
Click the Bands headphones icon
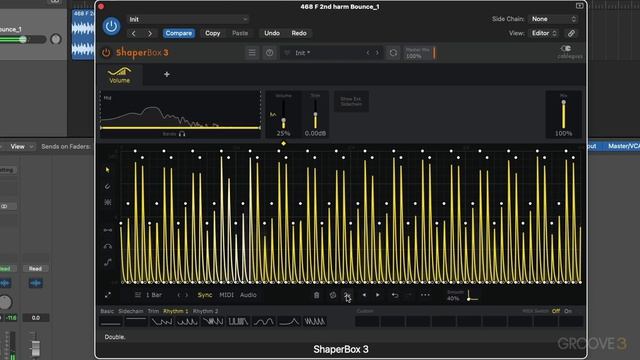coord(182,134)
